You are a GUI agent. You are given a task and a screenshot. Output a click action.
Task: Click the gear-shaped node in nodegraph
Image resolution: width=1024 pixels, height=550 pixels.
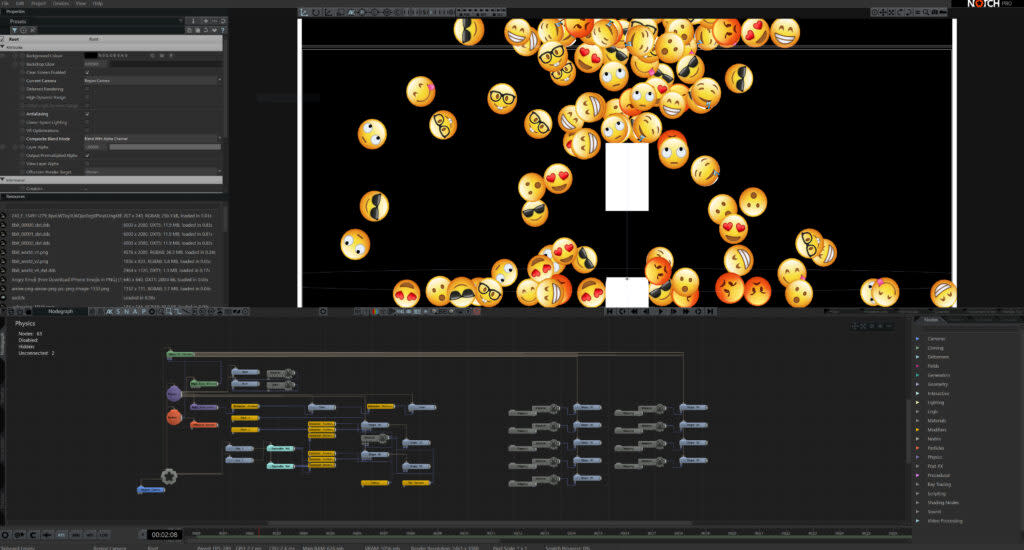[x=168, y=476]
